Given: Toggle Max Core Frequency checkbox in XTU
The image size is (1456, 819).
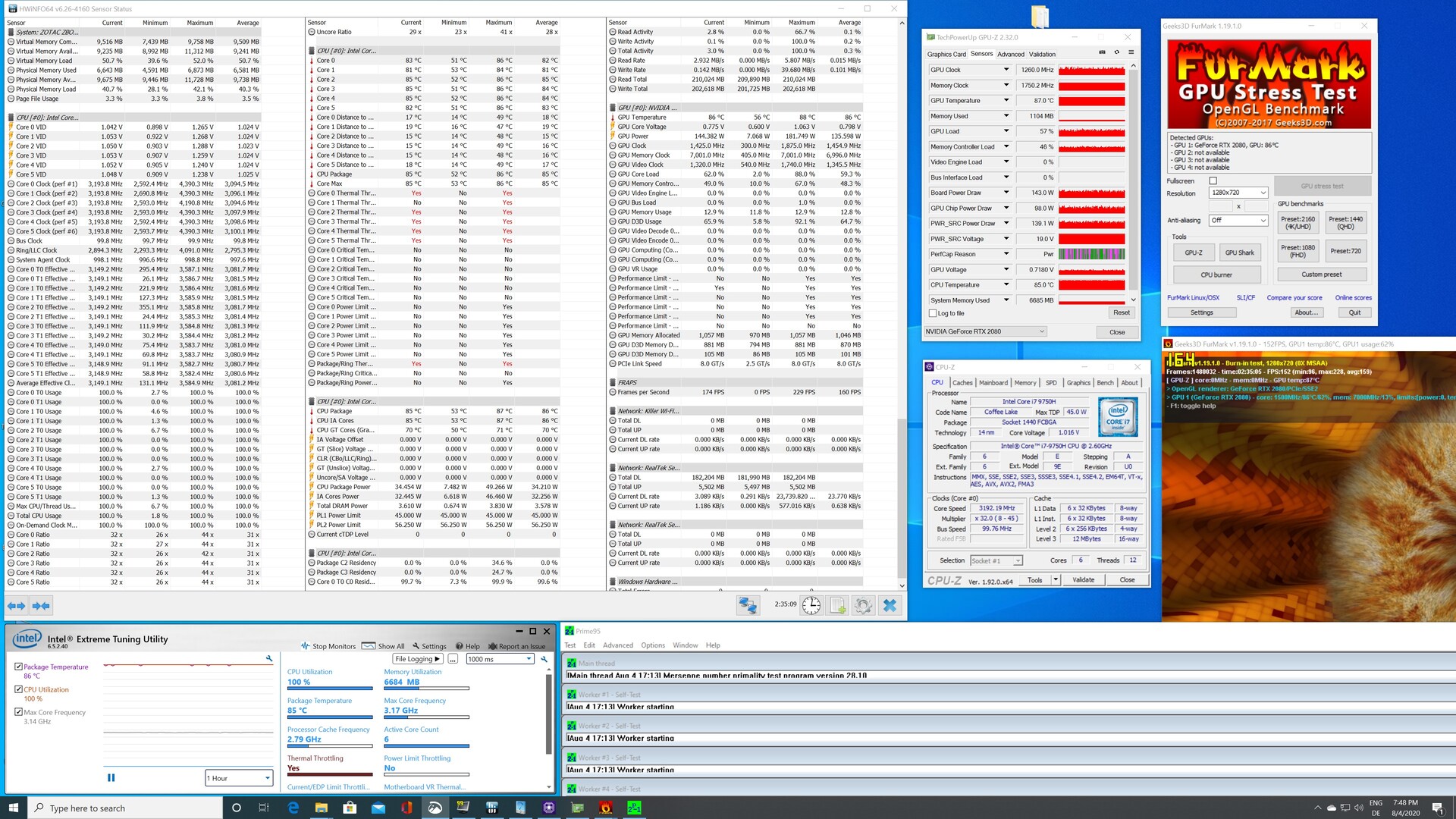Looking at the screenshot, I should [18, 712].
